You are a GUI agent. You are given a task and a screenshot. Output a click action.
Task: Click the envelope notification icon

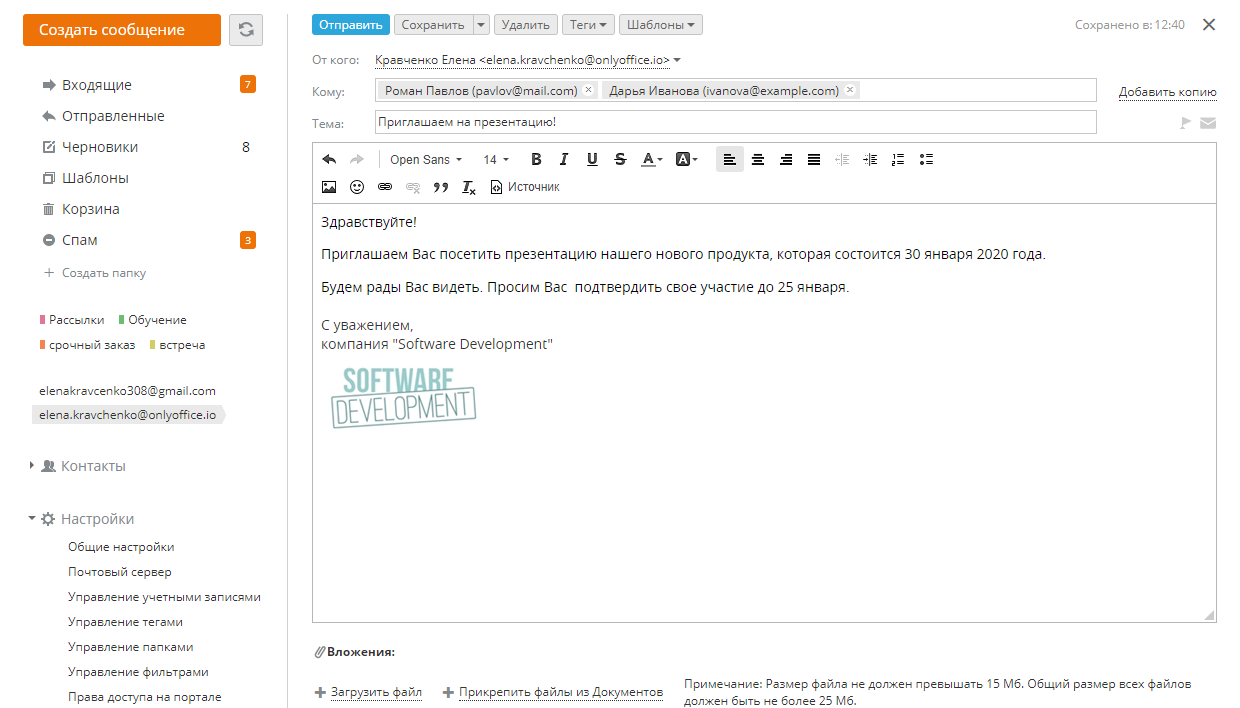(x=1208, y=123)
